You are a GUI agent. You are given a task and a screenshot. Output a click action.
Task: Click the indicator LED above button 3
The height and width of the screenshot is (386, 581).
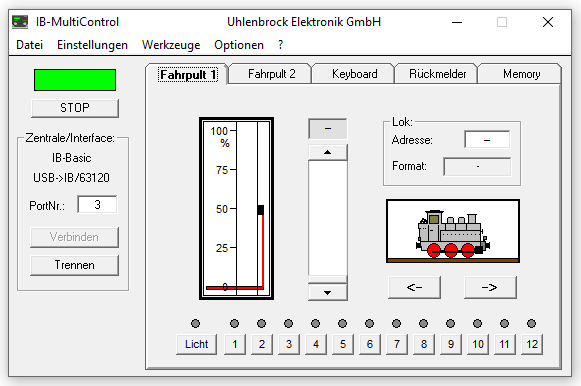[x=288, y=323]
